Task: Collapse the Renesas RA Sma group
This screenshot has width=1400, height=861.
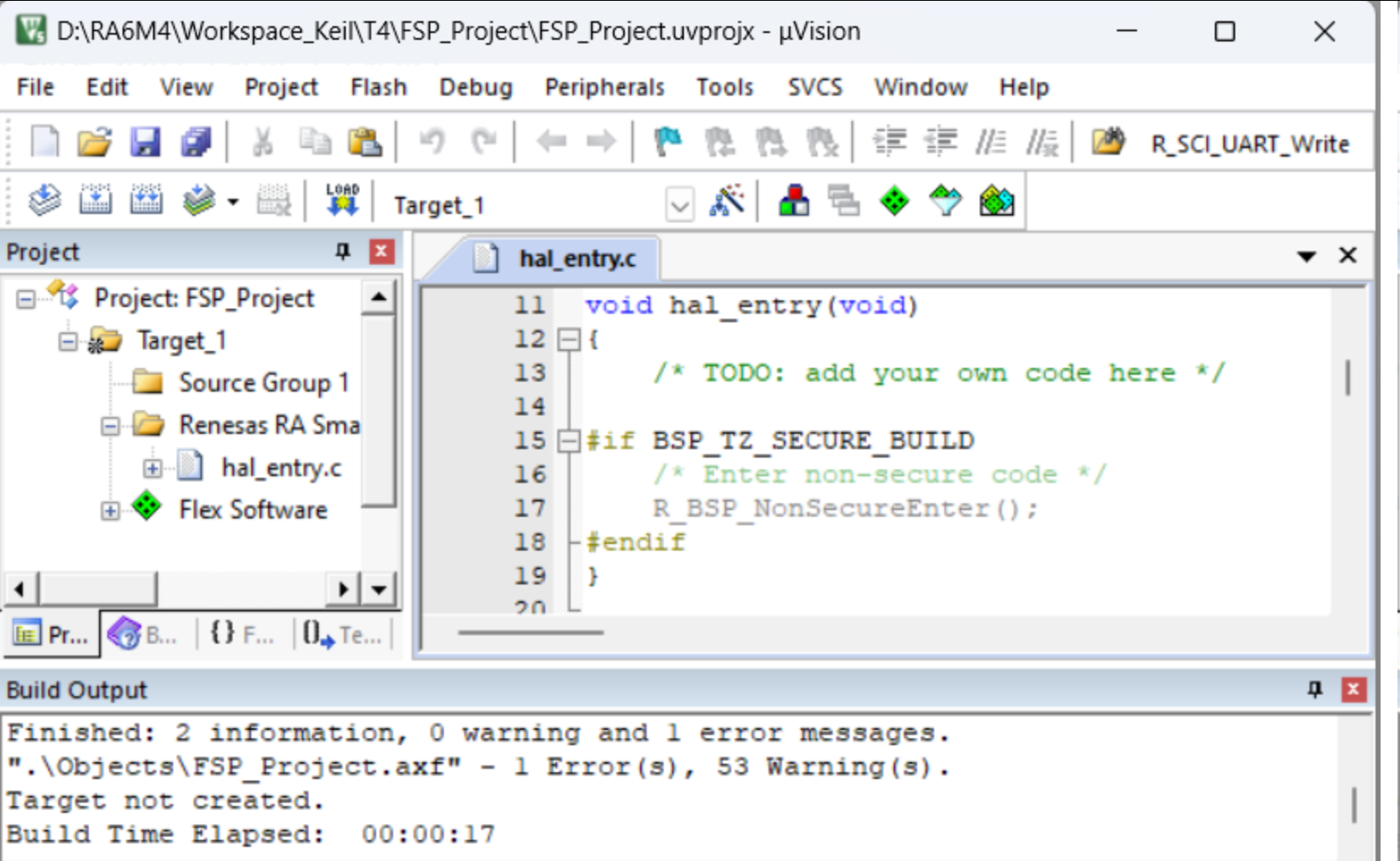Action: (110, 425)
